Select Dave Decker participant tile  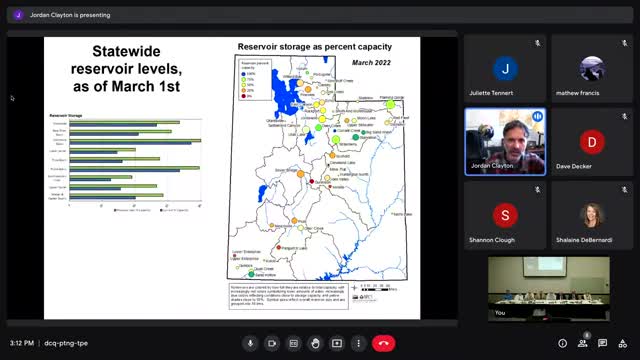point(592,142)
